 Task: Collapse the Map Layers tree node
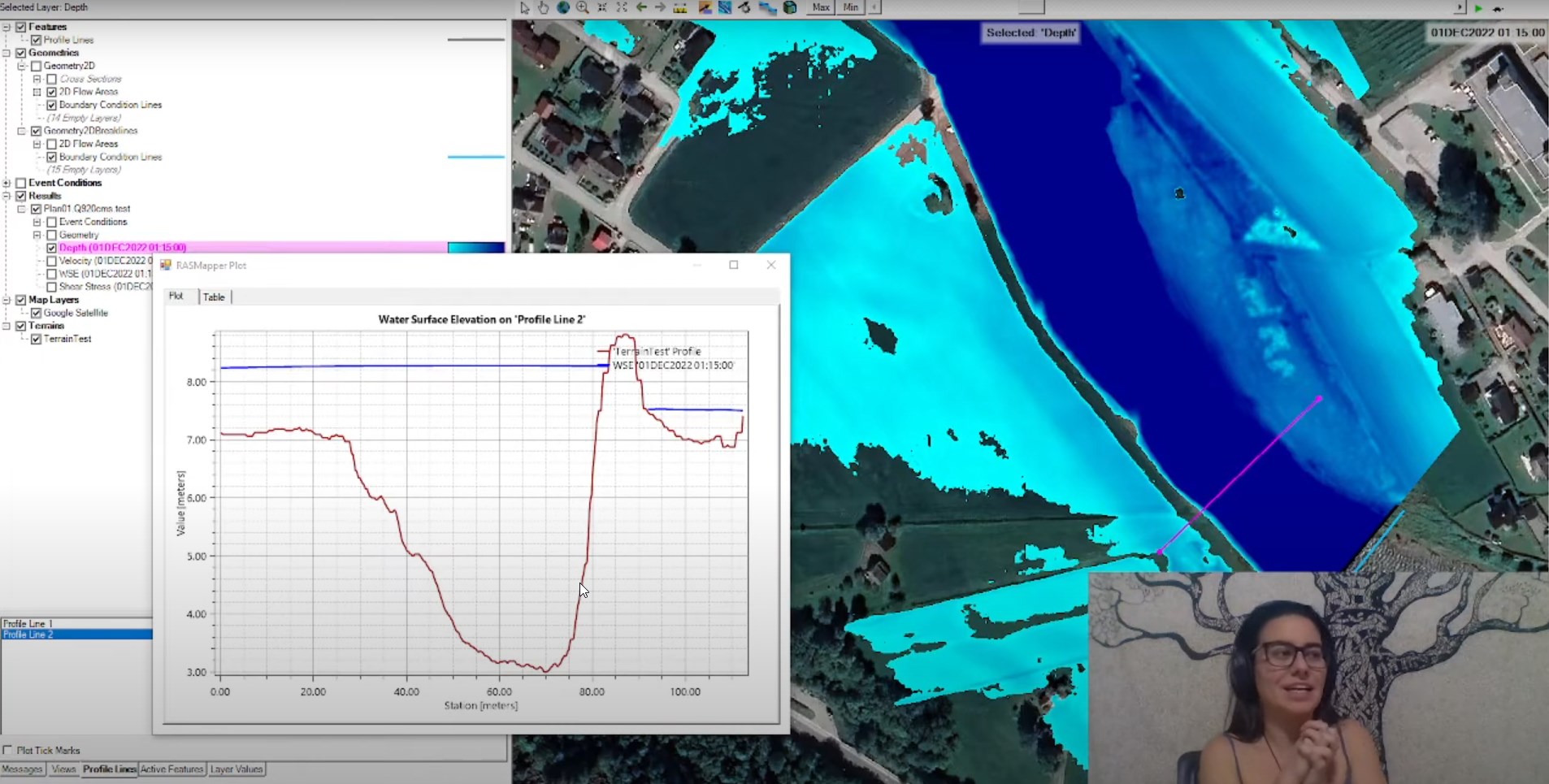[7, 300]
